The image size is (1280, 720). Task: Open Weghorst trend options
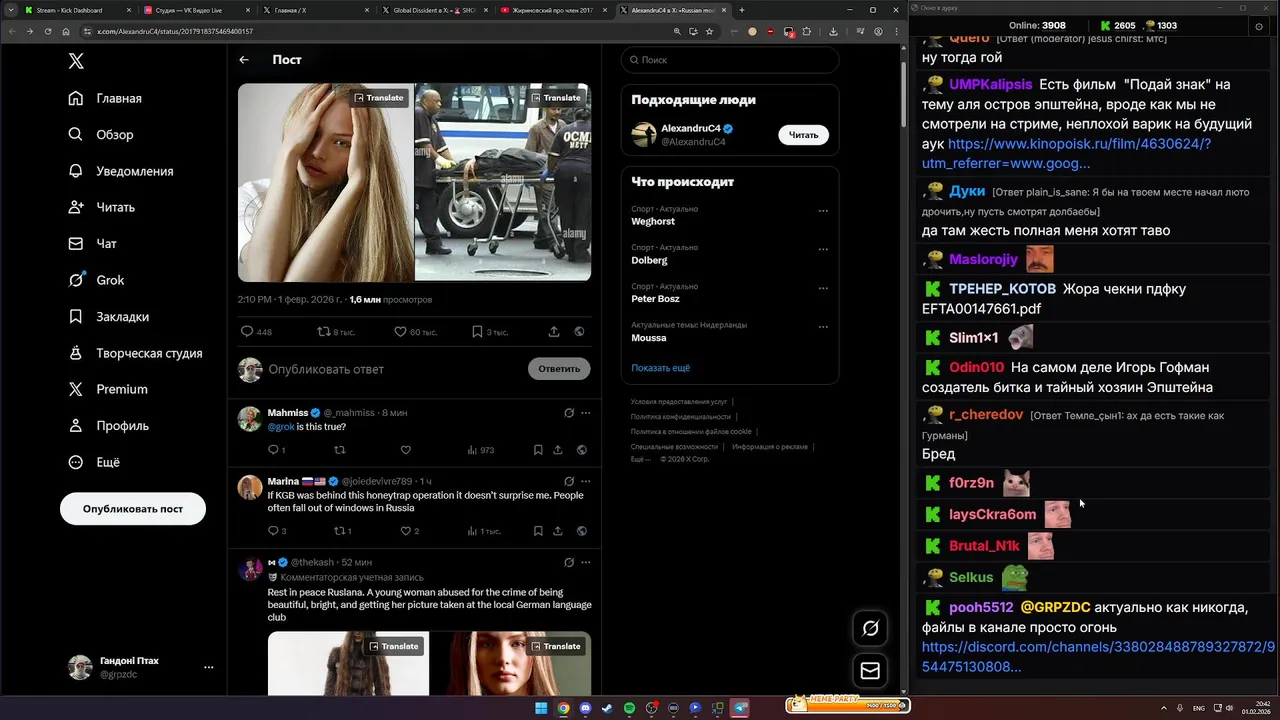823,211
